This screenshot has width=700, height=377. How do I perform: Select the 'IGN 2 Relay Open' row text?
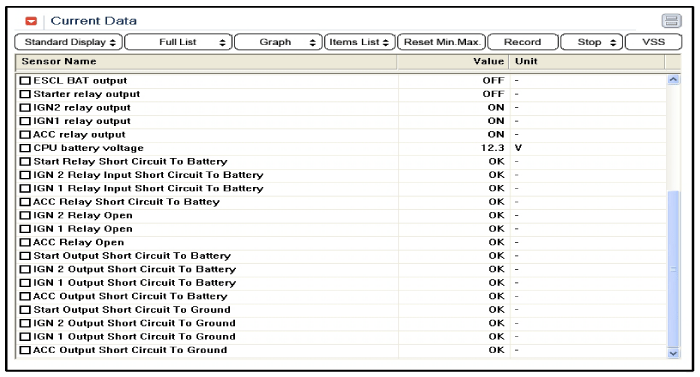coord(83,215)
